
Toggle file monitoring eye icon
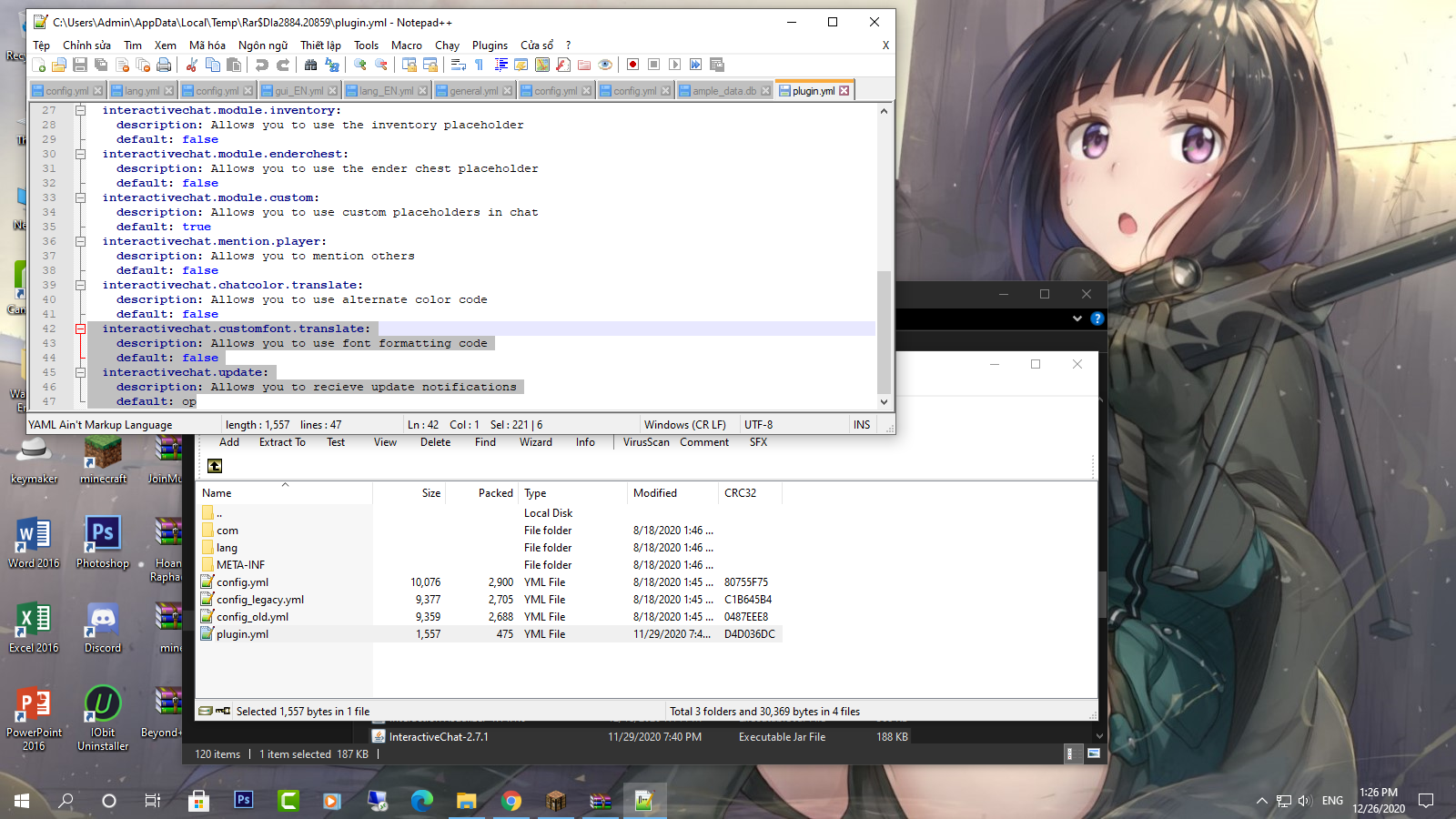(605, 65)
